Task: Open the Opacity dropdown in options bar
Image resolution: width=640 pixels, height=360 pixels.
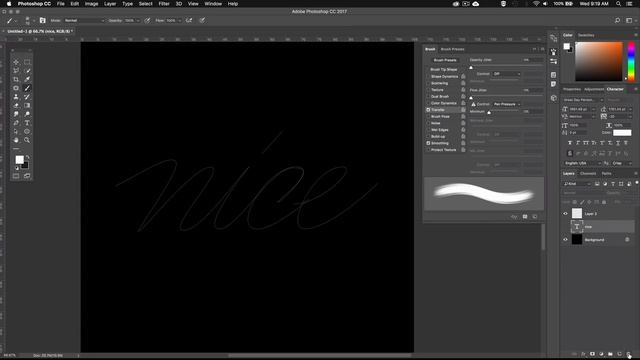Action: pyautogui.click(x=138, y=20)
